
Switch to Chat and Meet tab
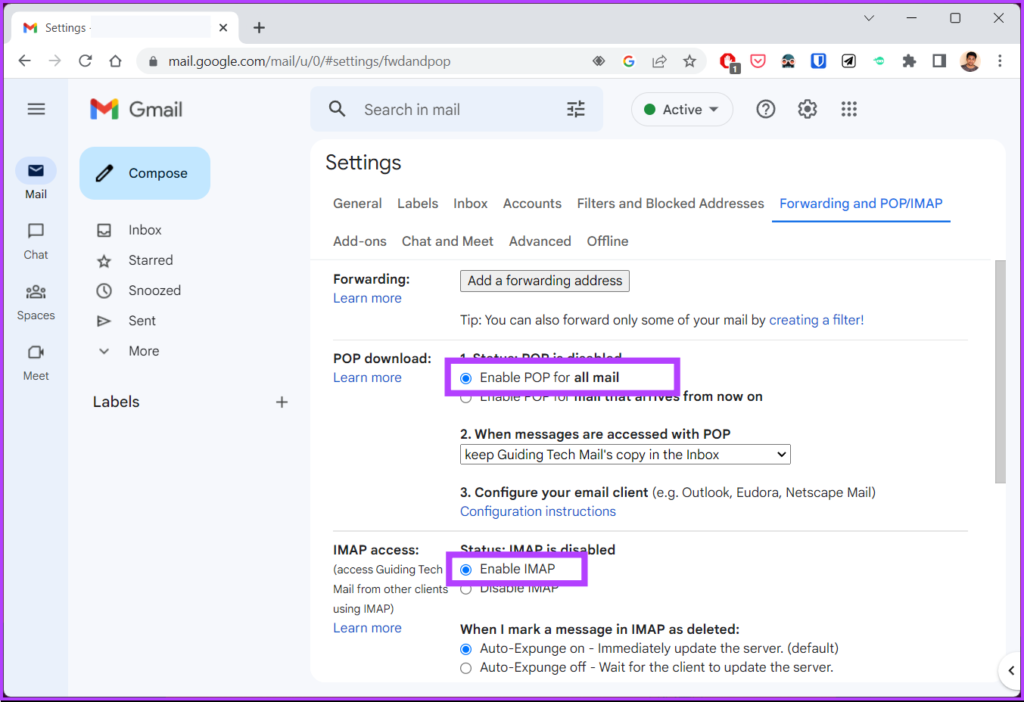(447, 242)
